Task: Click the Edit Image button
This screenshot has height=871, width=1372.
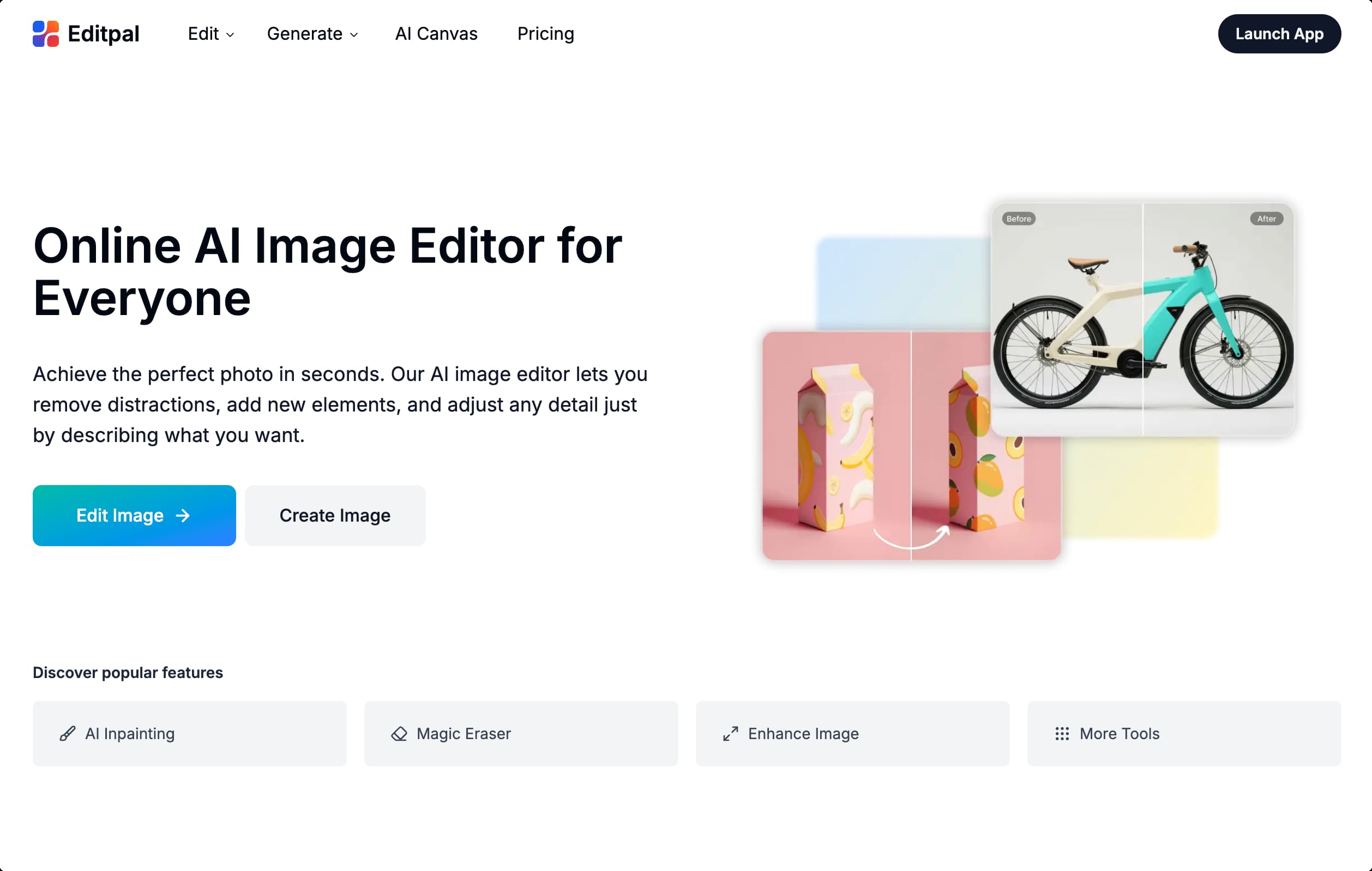Action: 134,516
